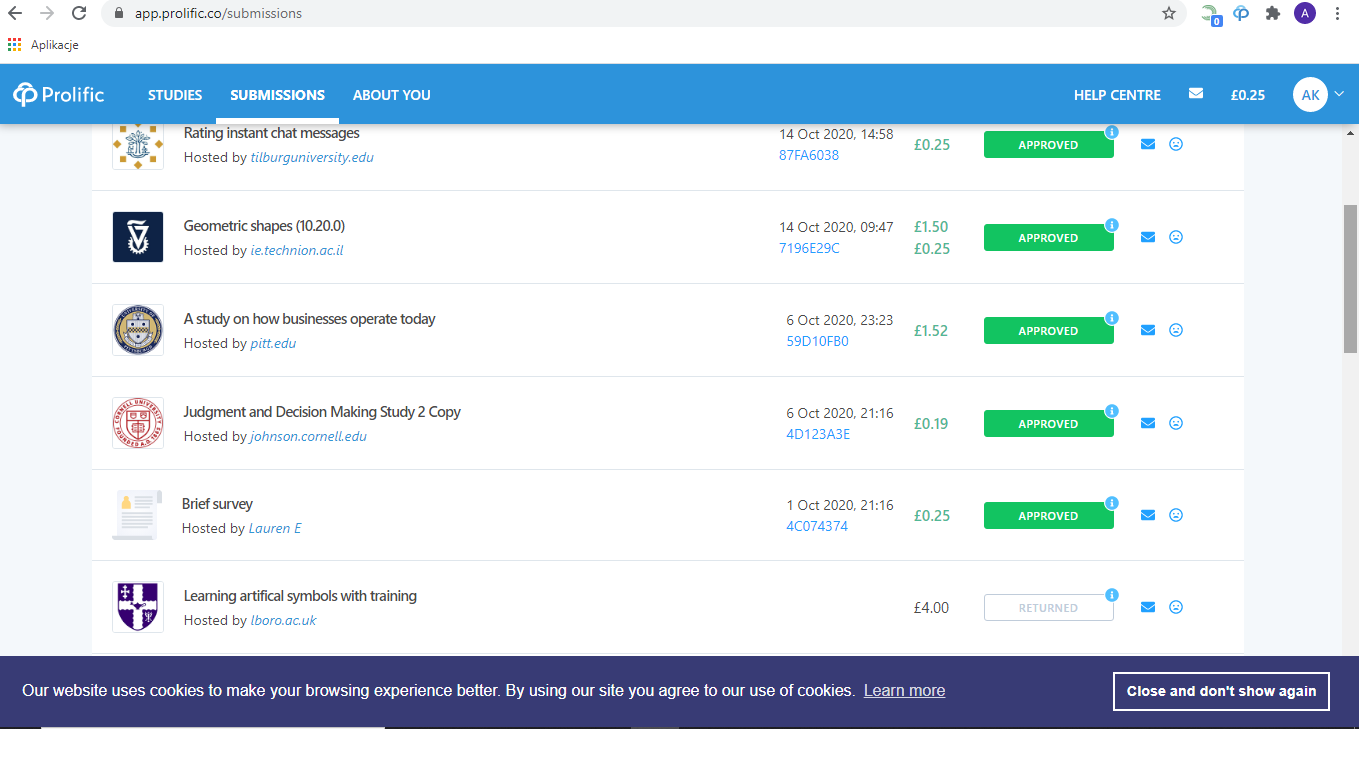Screen dimensions: 1366x768
Task: Show info badge on businesses operate study status
Action: (x=1112, y=318)
